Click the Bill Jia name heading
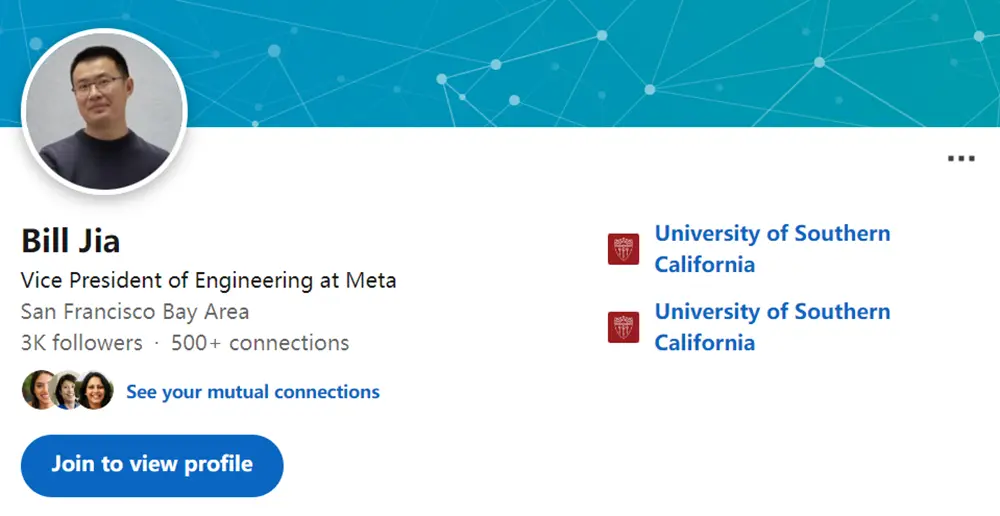 [x=71, y=241]
